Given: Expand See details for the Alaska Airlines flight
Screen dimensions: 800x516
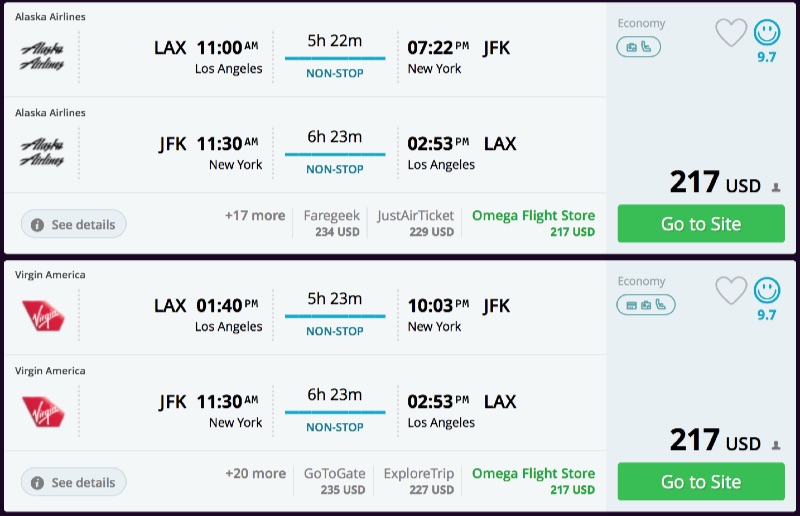Looking at the screenshot, I should [74, 225].
